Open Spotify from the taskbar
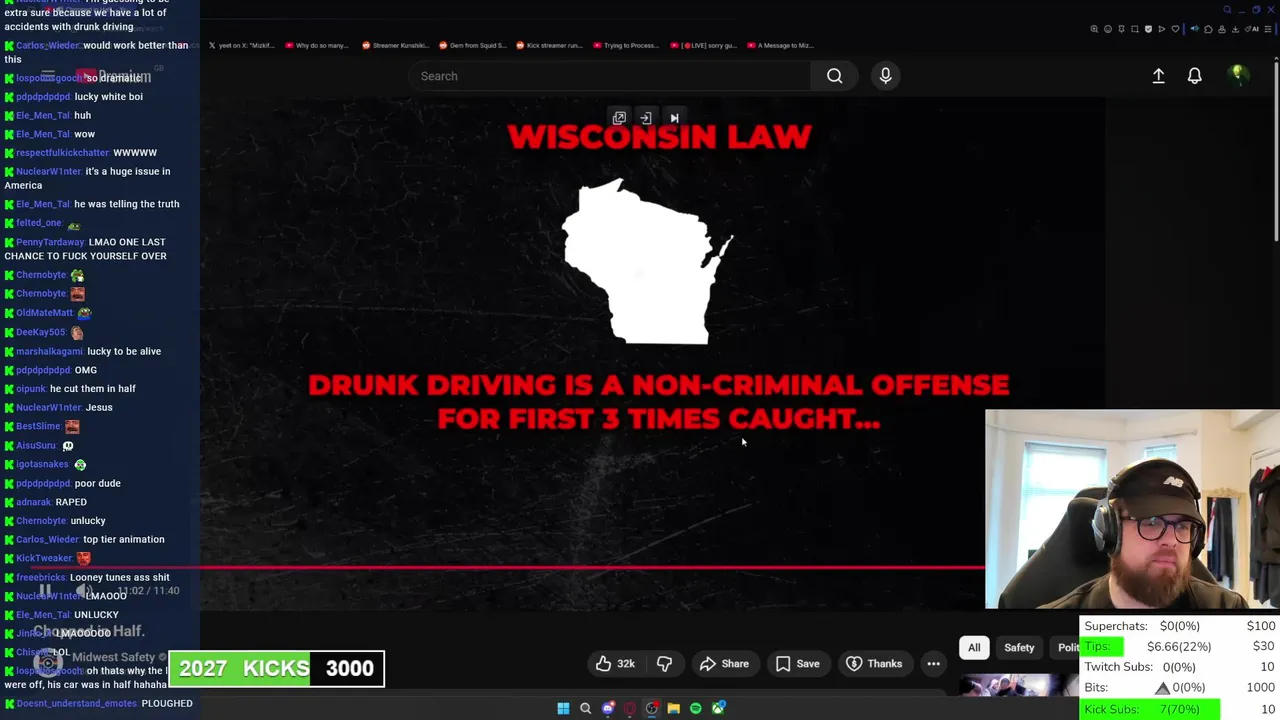This screenshot has height=720, width=1280. pos(696,708)
